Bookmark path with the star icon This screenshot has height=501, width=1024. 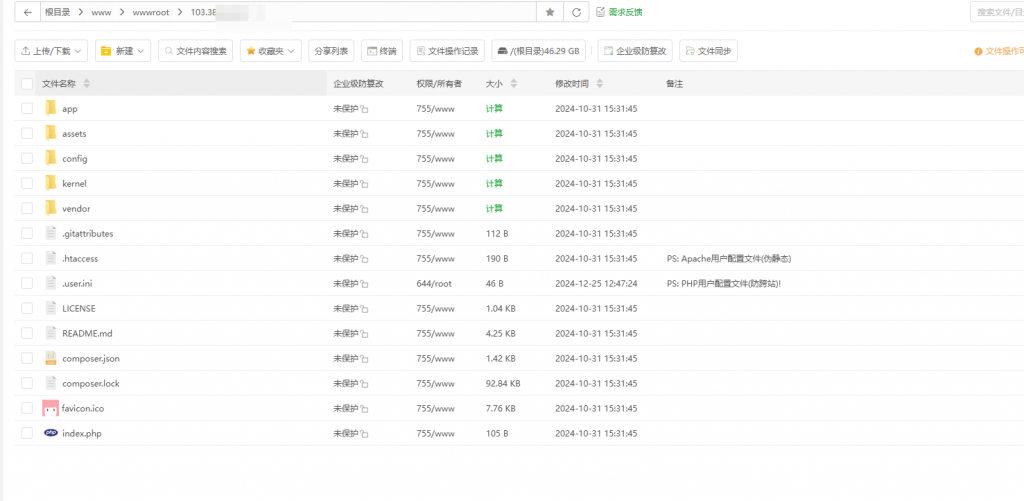(x=550, y=12)
